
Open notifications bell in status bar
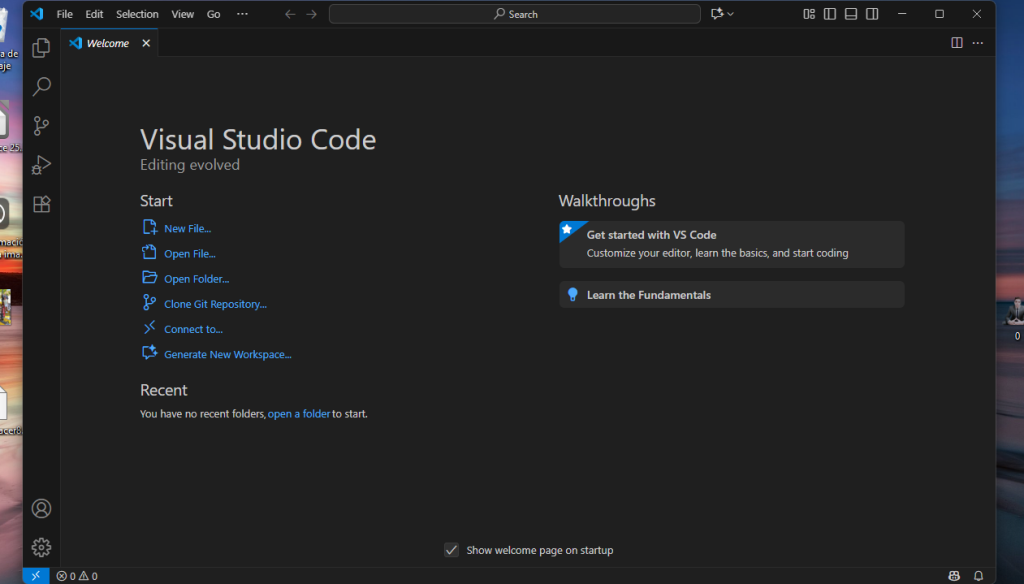pyautogui.click(x=978, y=576)
